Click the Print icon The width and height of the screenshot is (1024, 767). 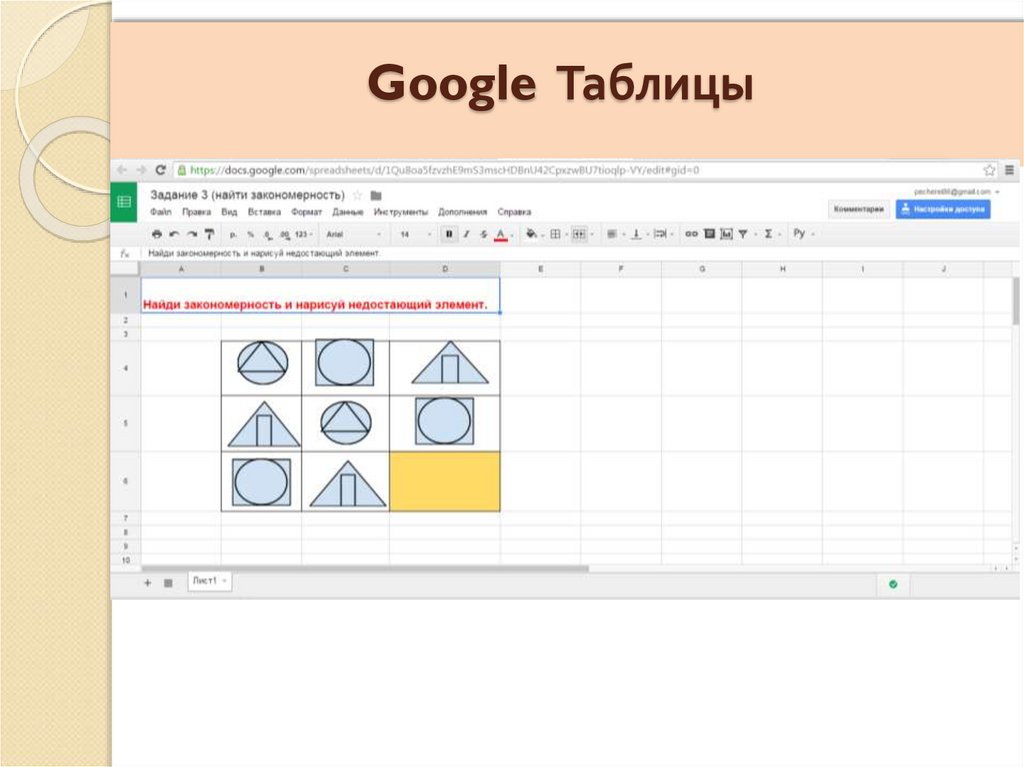pos(157,234)
